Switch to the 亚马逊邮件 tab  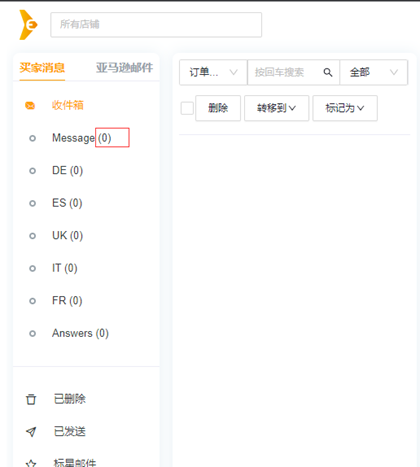(124, 68)
